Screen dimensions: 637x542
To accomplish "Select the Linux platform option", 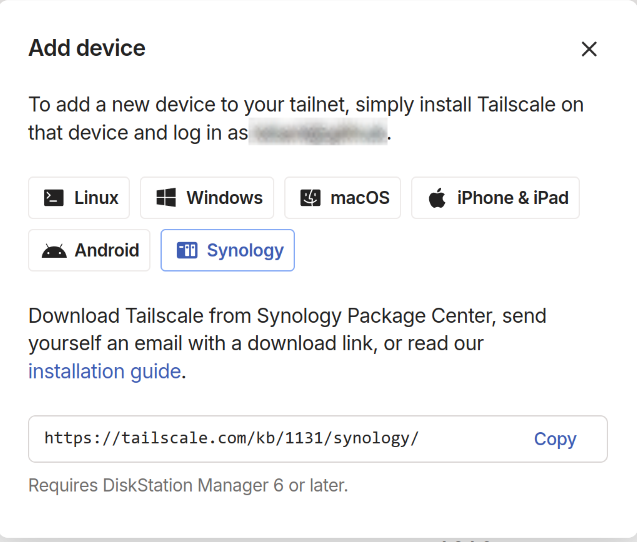I will pyautogui.click(x=80, y=198).
